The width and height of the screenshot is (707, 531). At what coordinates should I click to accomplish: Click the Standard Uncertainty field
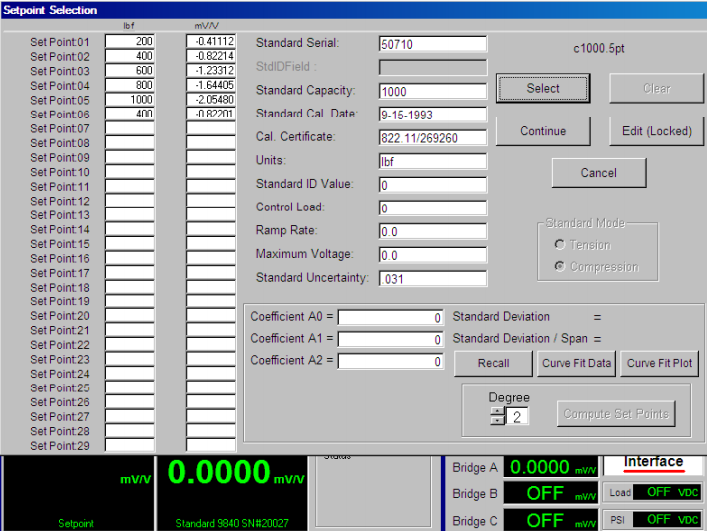click(x=432, y=279)
